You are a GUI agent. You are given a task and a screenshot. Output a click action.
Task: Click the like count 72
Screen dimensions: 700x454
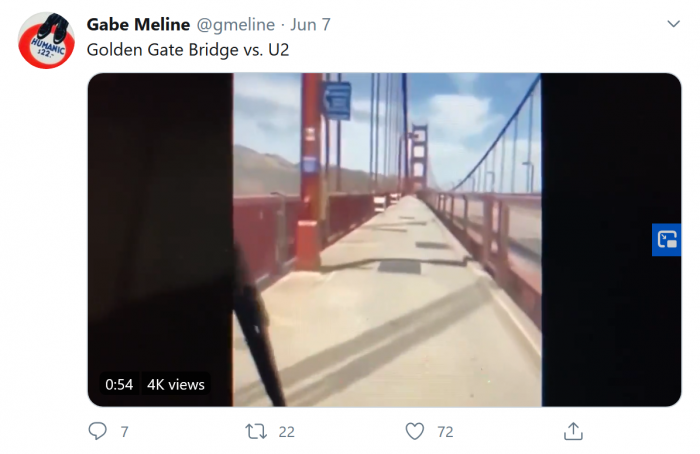(x=445, y=432)
